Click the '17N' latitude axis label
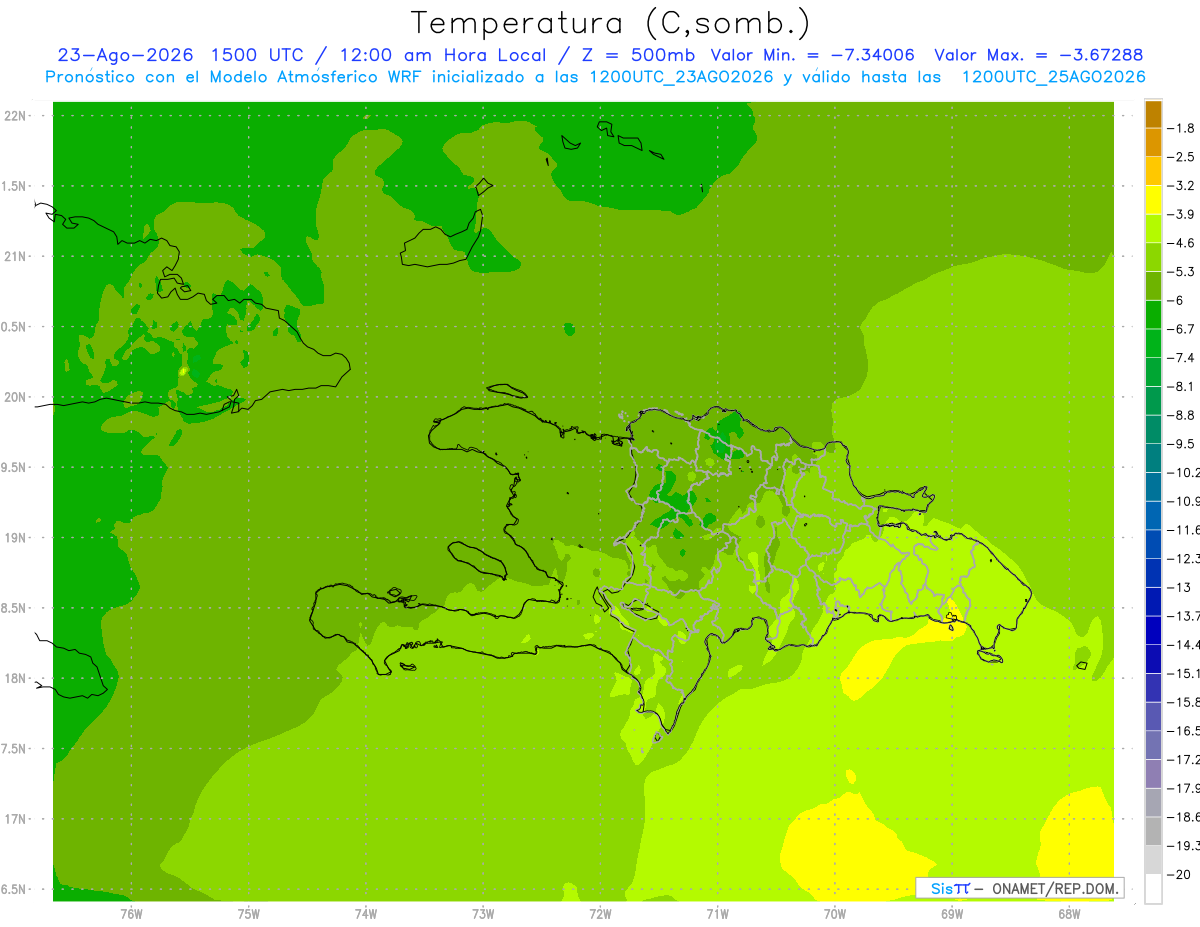Image resolution: width=1200 pixels, height=927 pixels. (16, 819)
